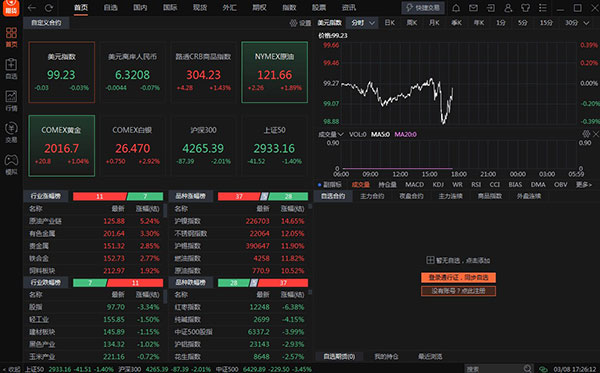Viewport: 600px width, 373px height.
Task: Select 外汇 tab in top navigation
Action: [230, 8]
